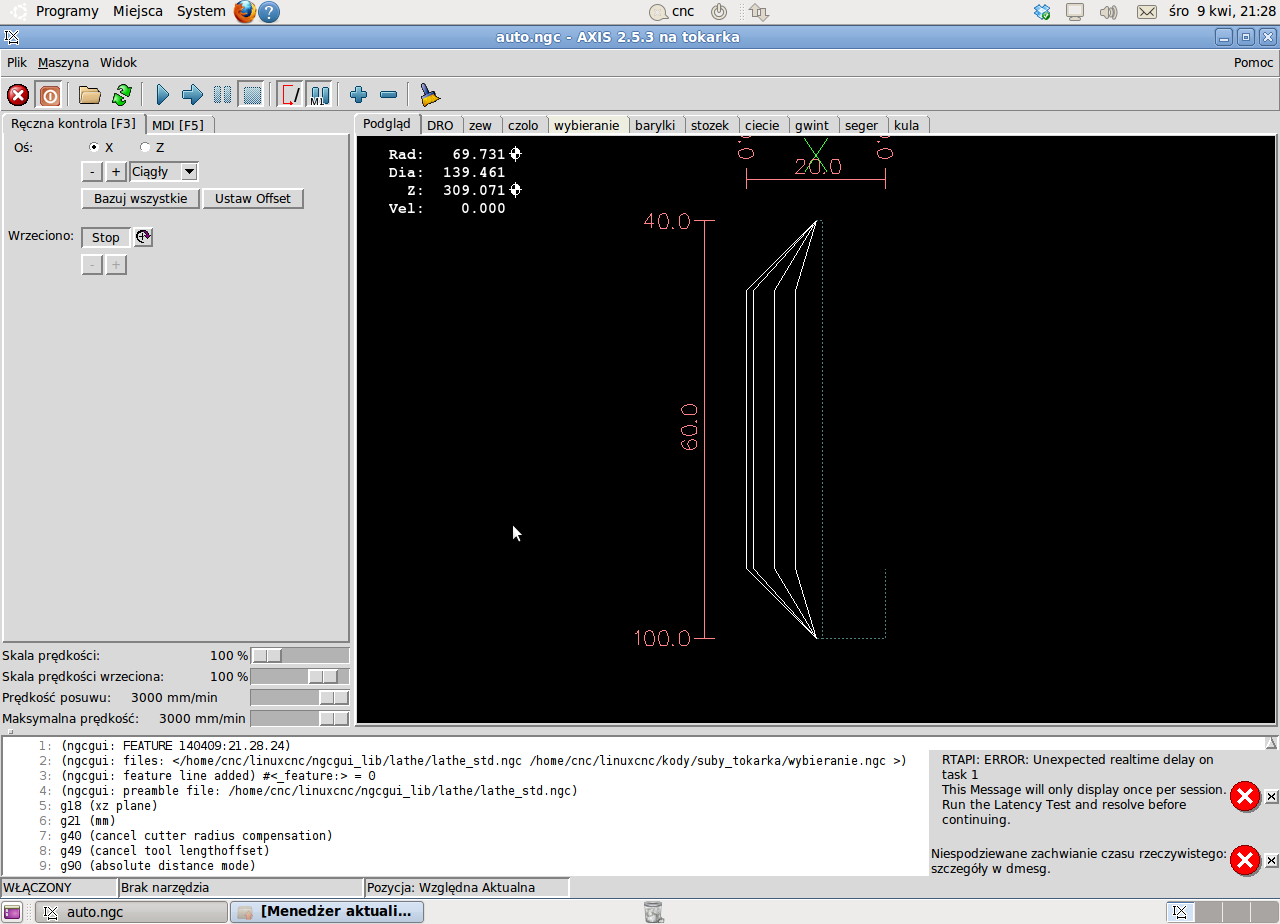1280x924 pixels.
Task: Open the Ciągły jog increment dropdown
Action: (164, 172)
